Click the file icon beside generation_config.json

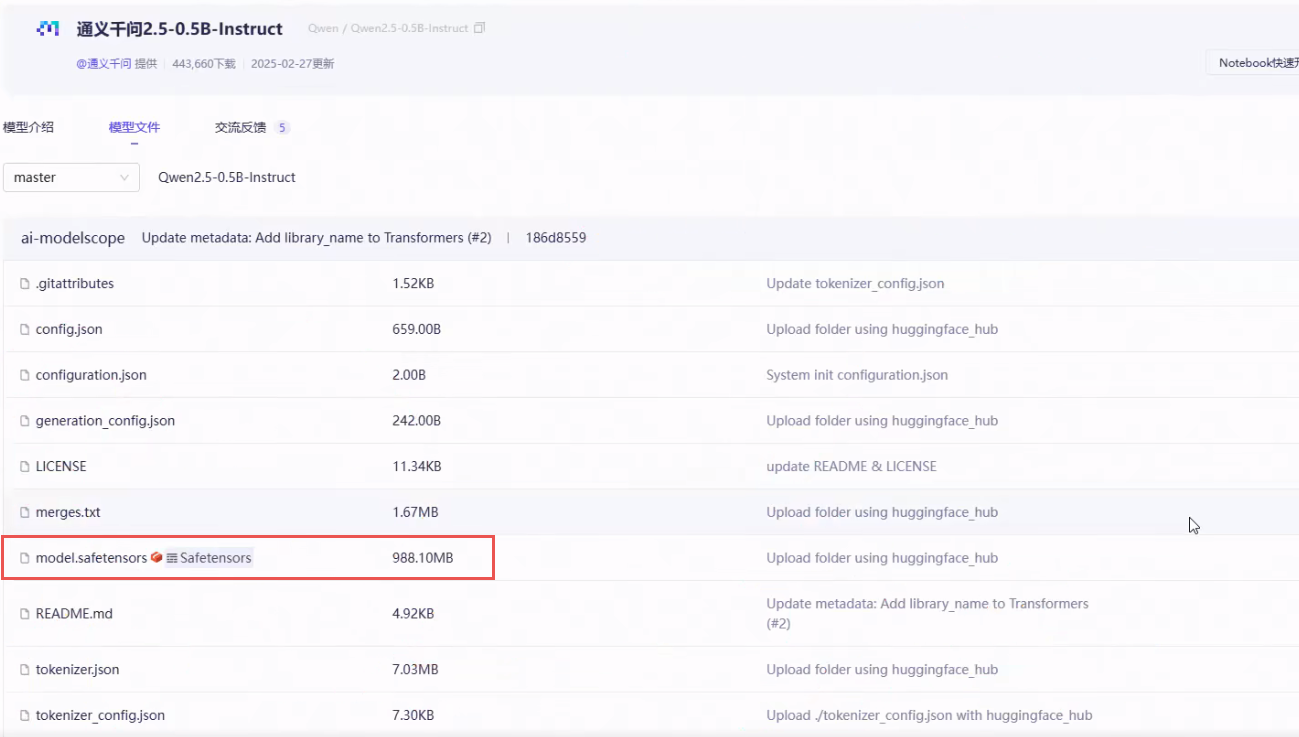point(25,421)
